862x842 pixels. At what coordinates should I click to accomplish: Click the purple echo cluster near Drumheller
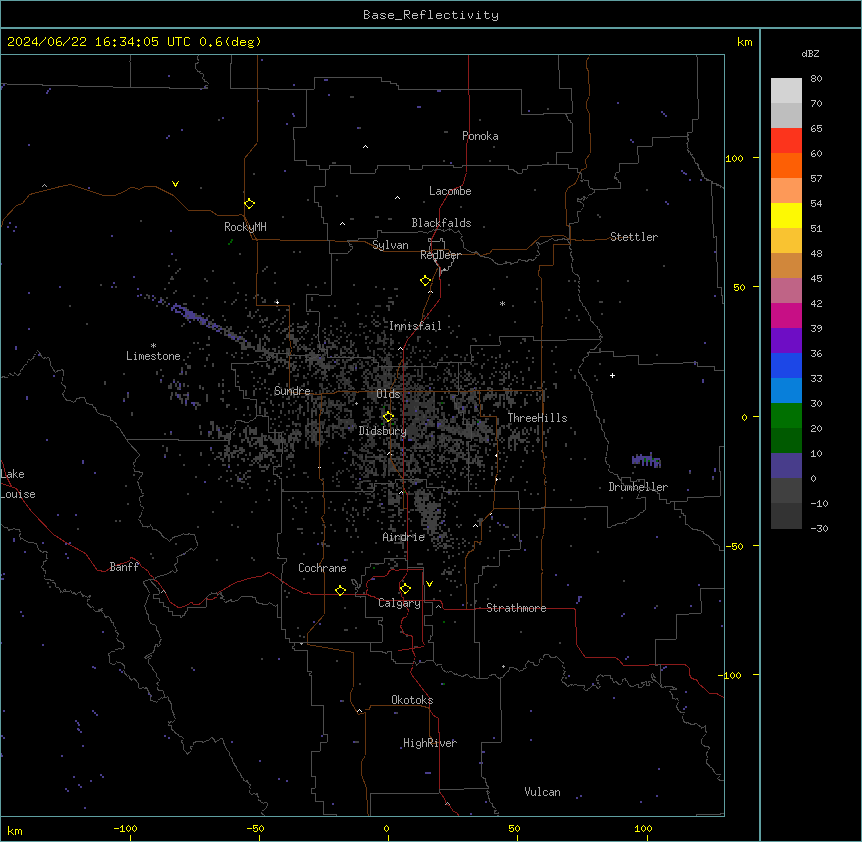tap(646, 460)
